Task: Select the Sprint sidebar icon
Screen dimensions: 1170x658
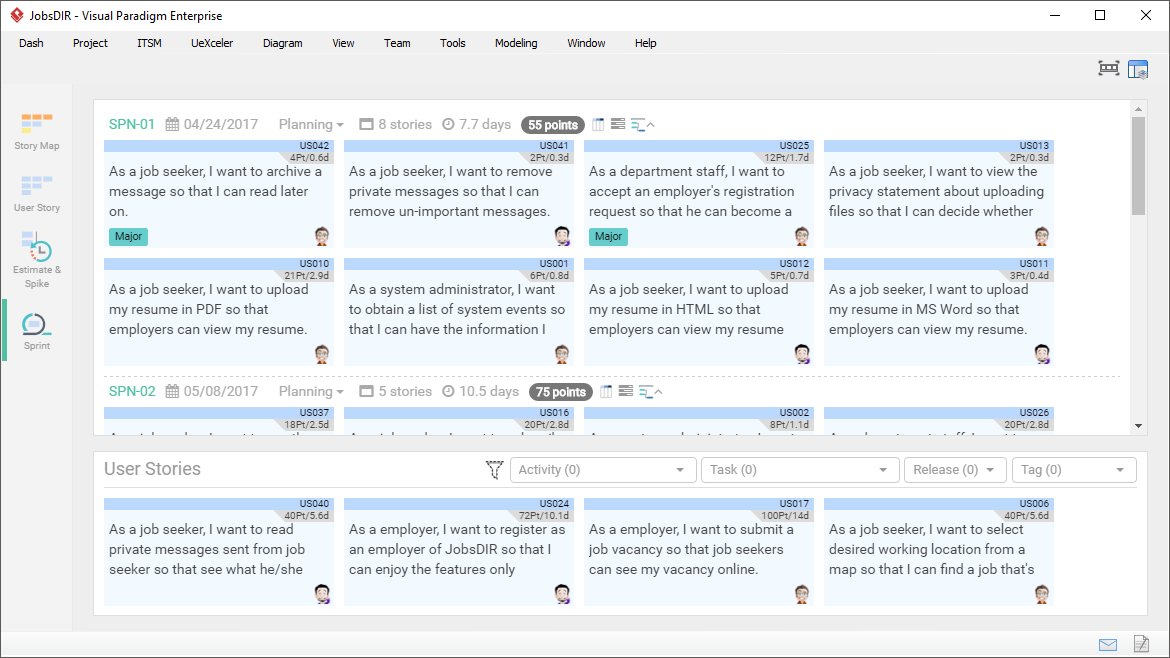Action: point(37,331)
